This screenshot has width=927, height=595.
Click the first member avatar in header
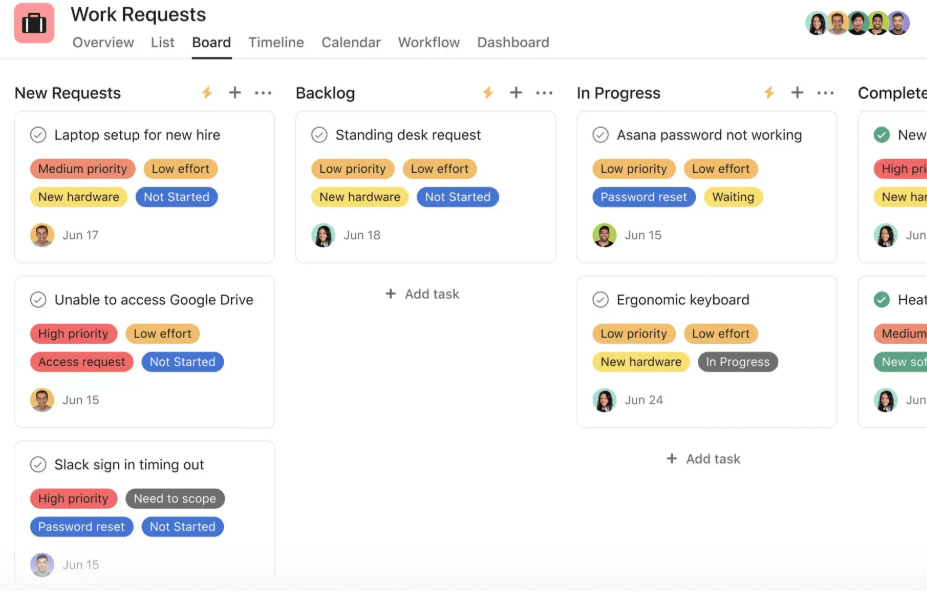817,23
